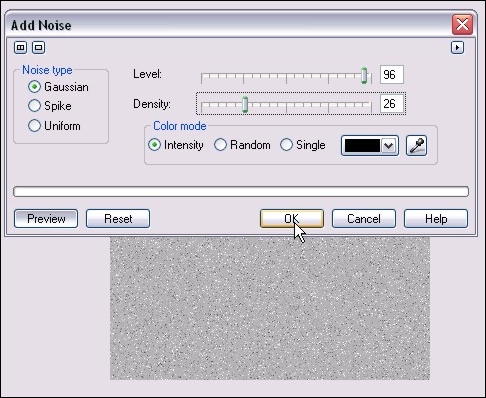
Task: Open the black color dropdown arrow
Action: [x=389, y=146]
